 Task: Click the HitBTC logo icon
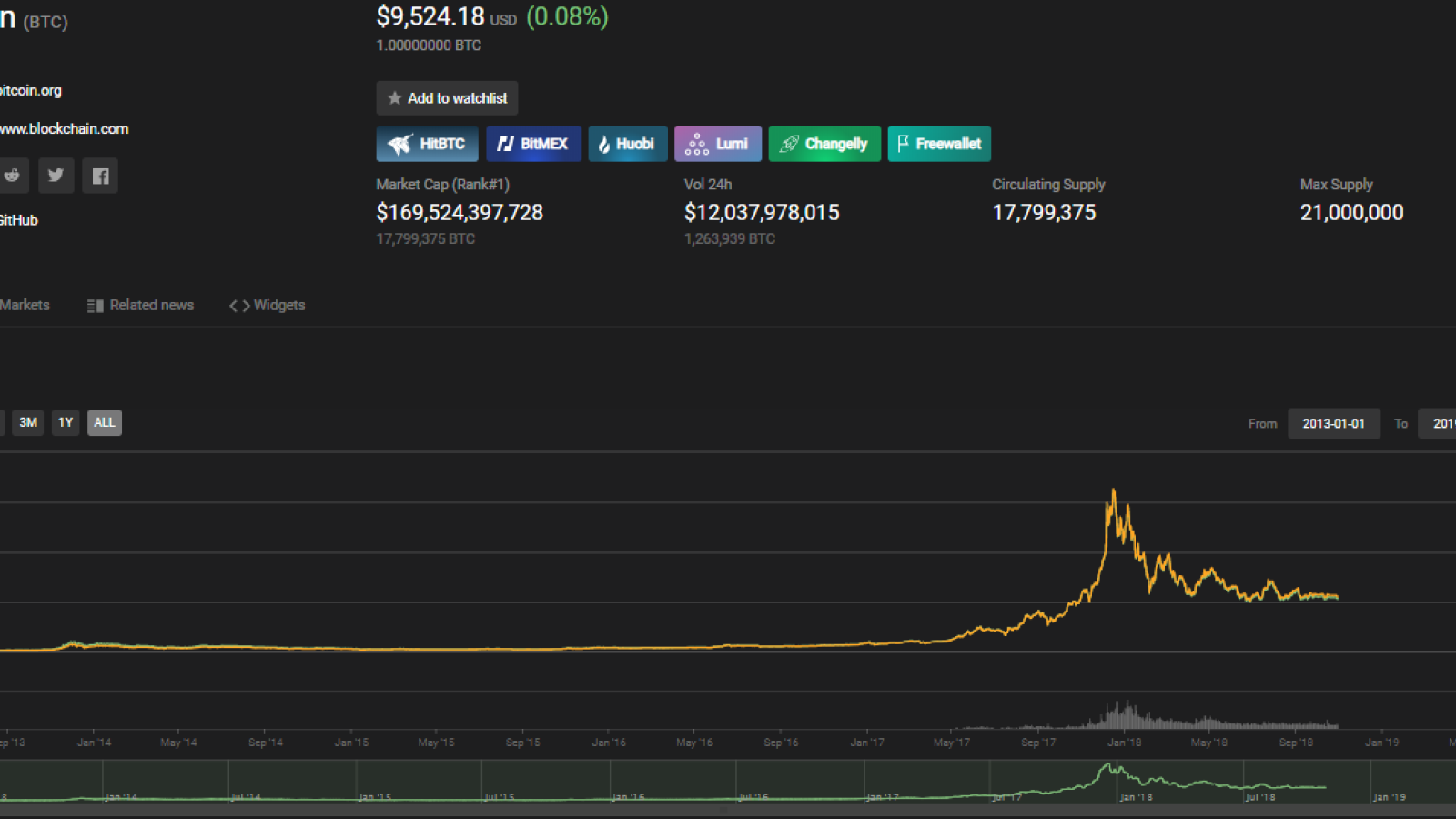pyautogui.click(x=399, y=144)
